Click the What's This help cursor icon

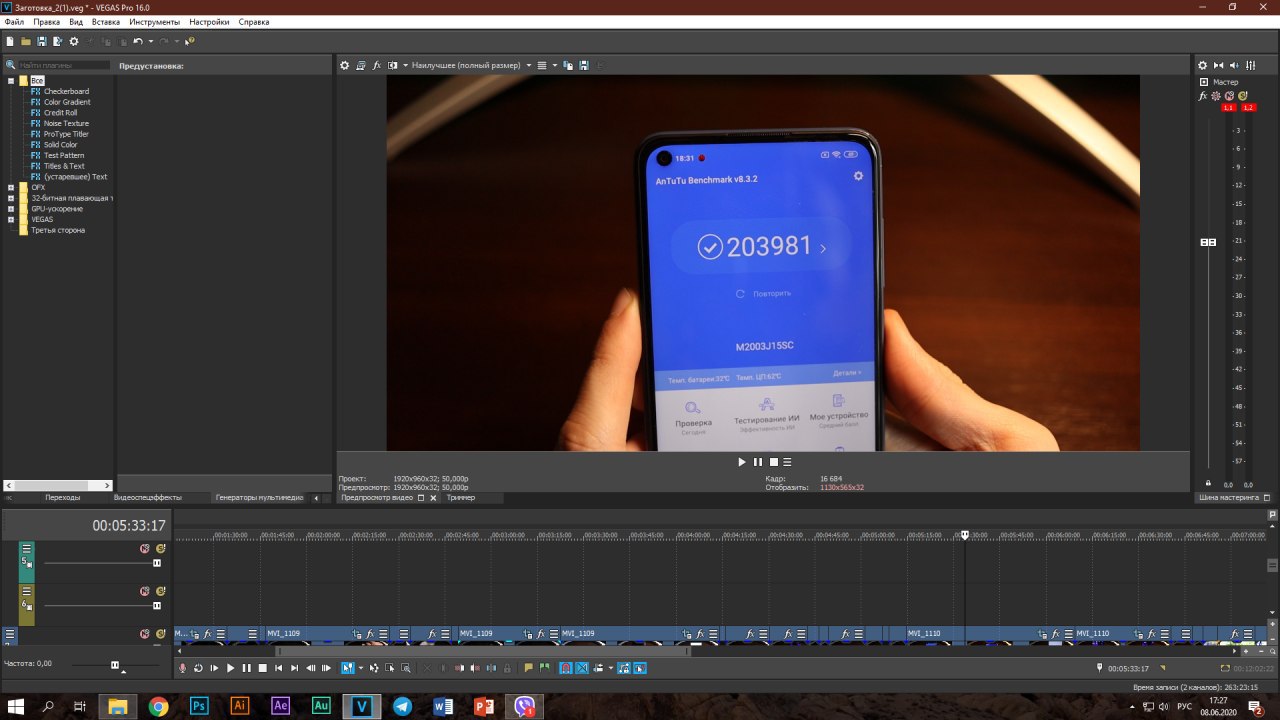click(190, 41)
